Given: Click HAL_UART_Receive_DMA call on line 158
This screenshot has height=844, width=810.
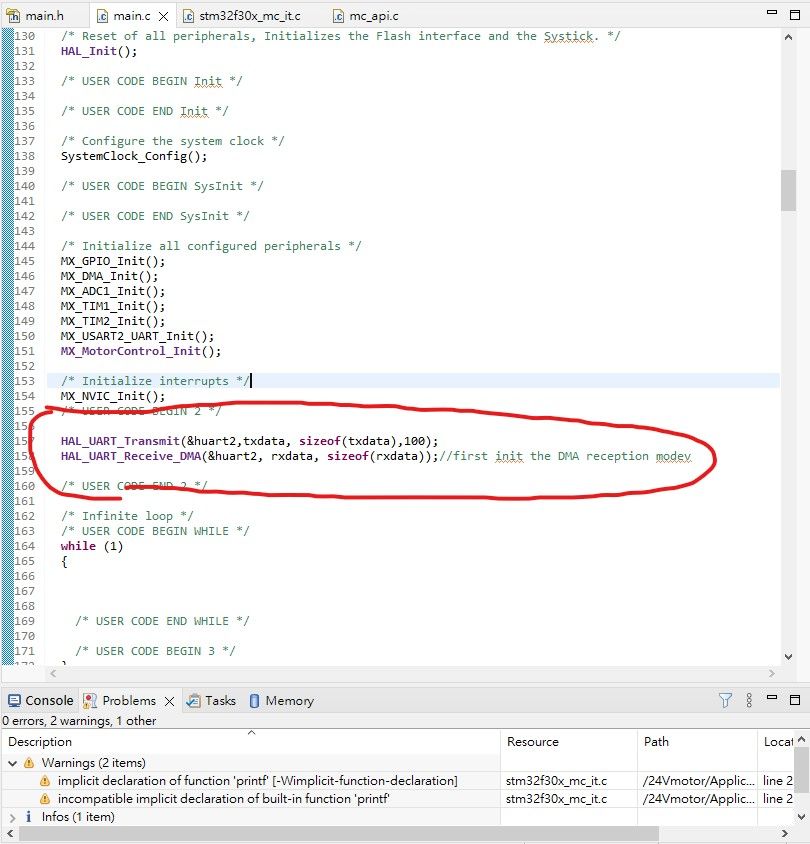Looking at the screenshot, I should [249, 456].
